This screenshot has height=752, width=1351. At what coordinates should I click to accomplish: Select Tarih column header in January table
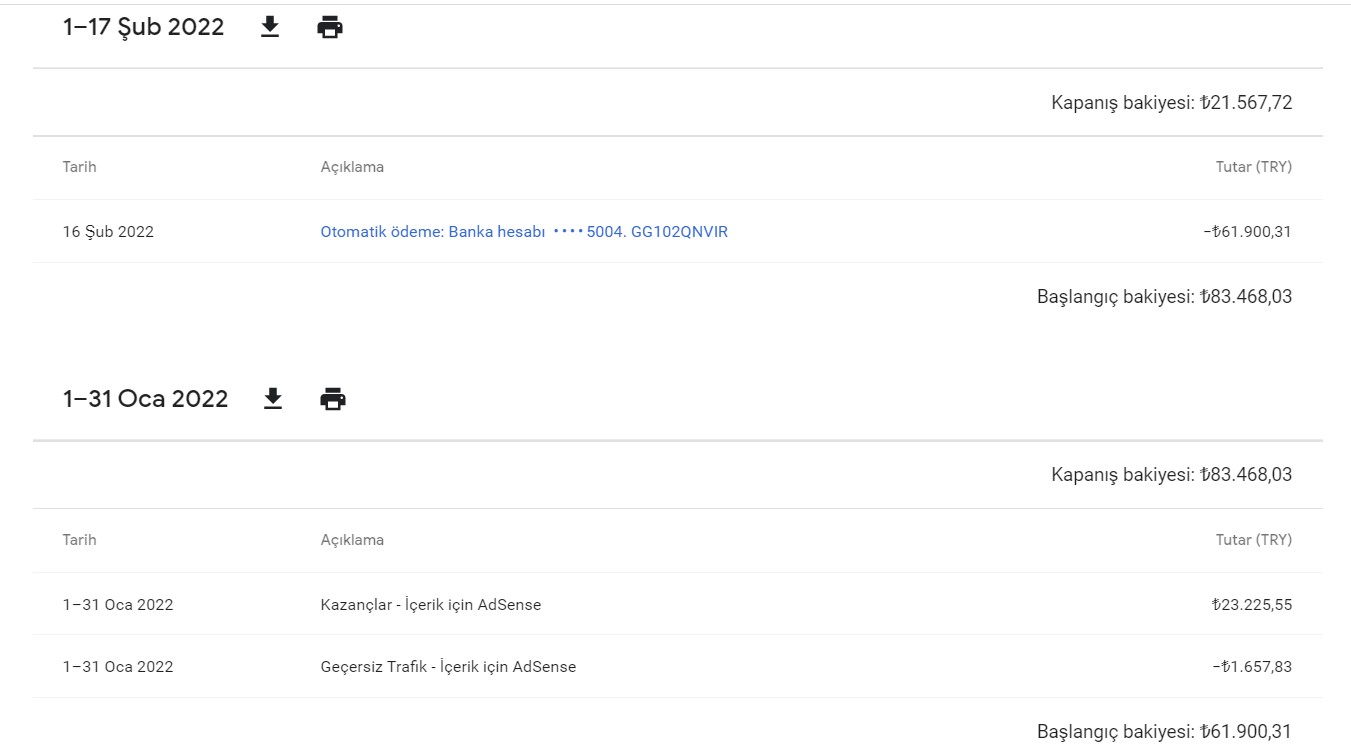click(80, 540)
